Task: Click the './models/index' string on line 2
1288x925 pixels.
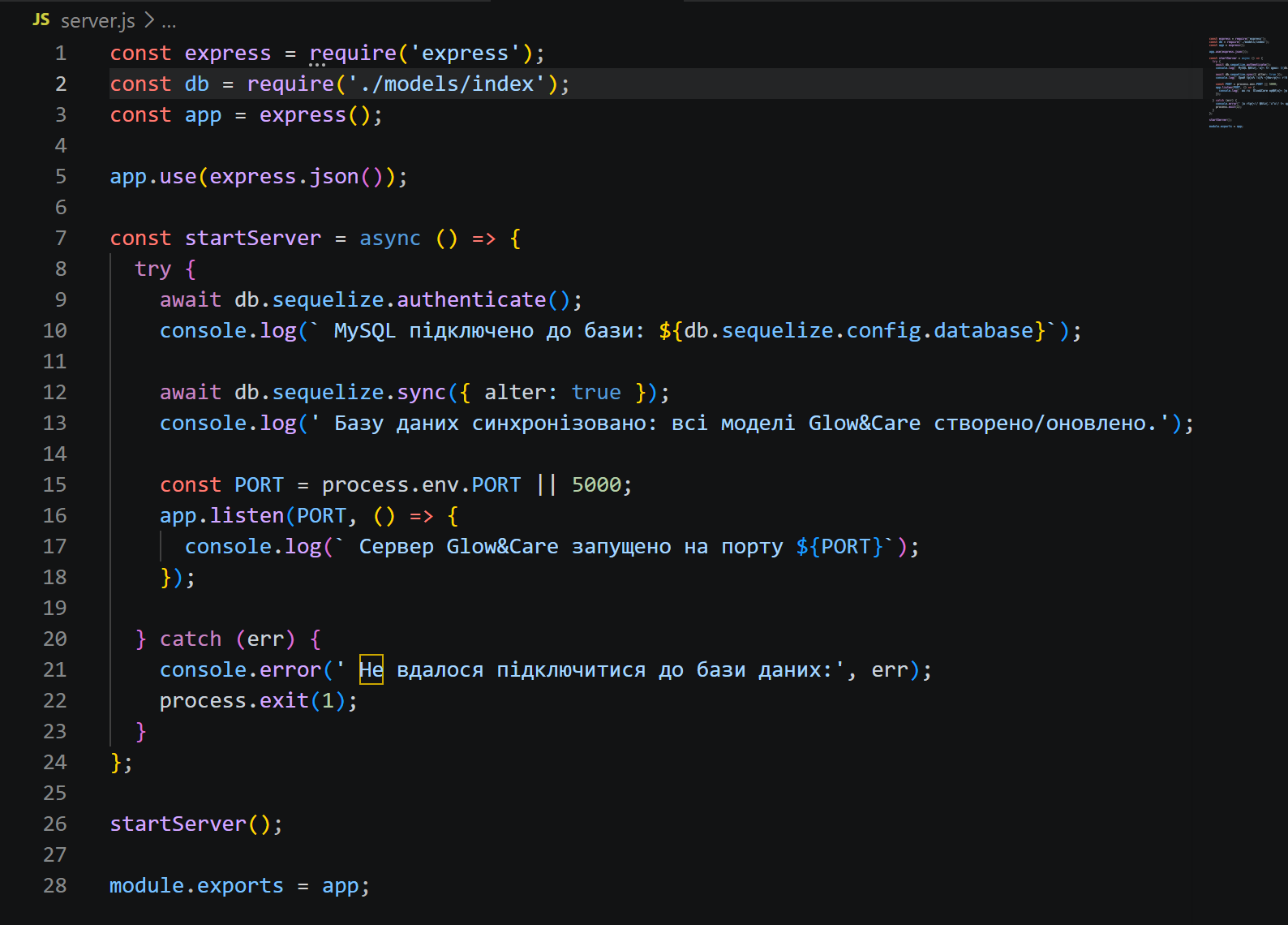Action: [x=446, y=84]
